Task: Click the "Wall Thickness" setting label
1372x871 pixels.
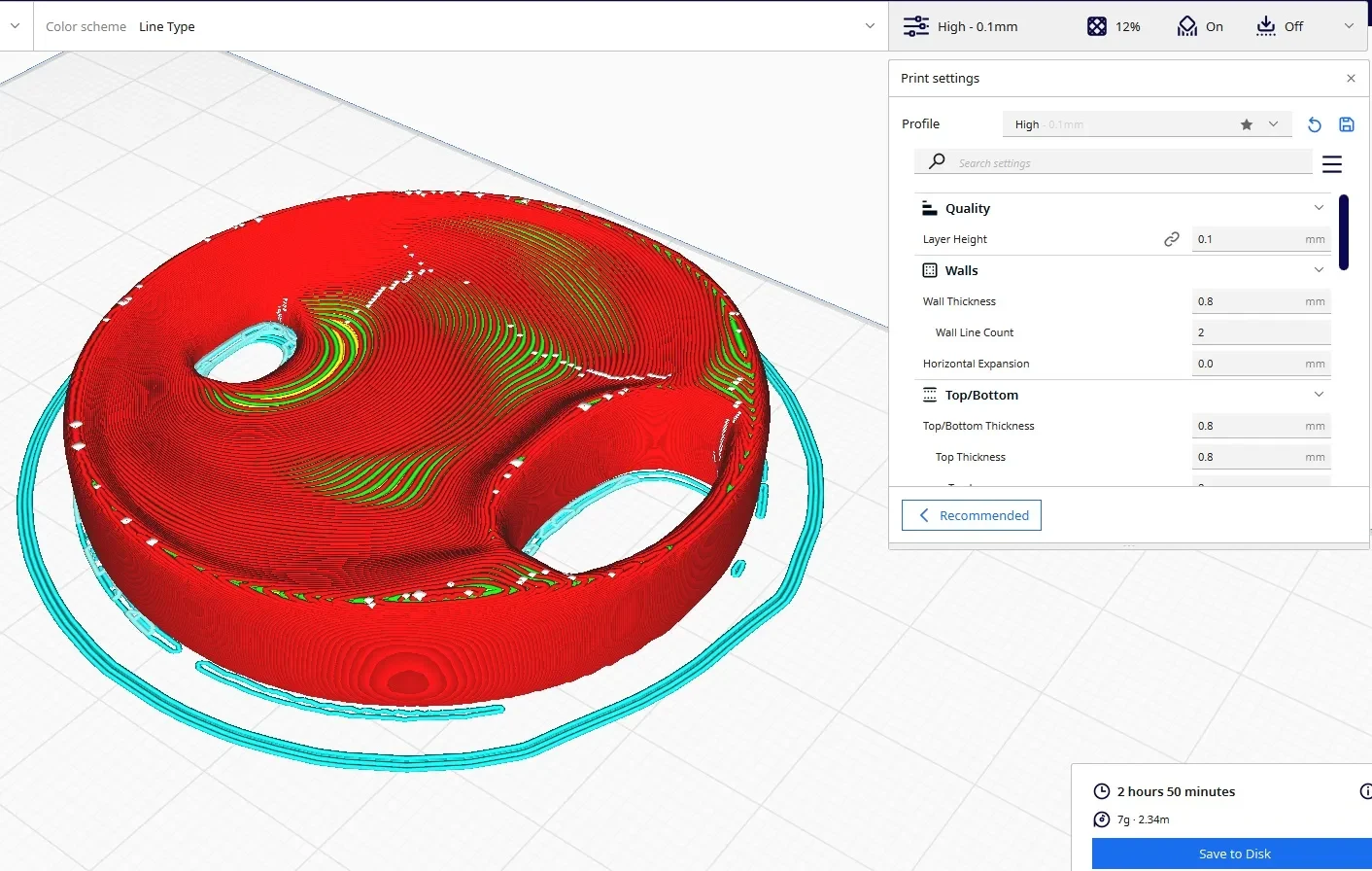Action: click(x=959, y=301)
